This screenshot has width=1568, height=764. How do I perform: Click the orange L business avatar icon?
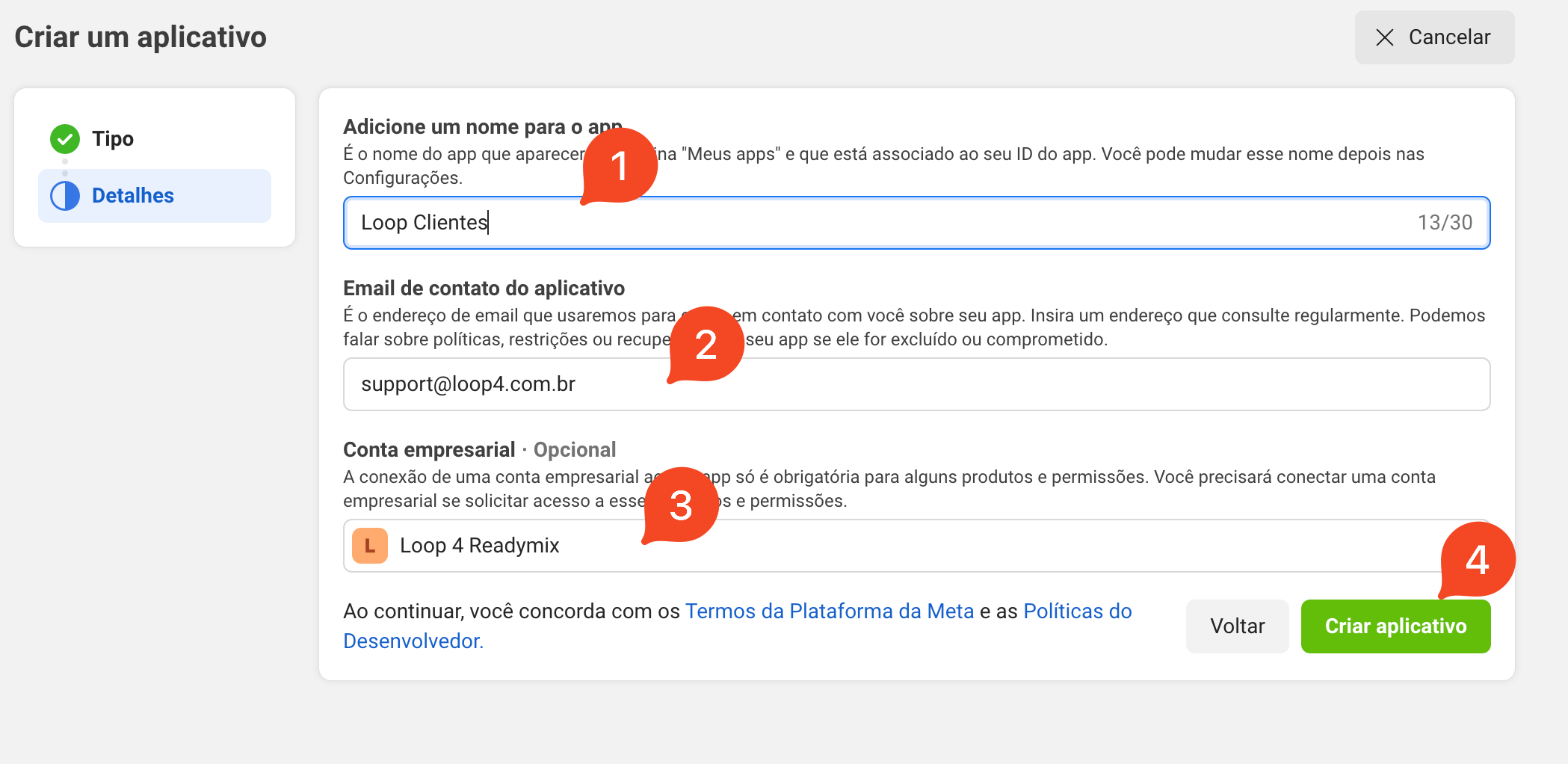[369, 546]
